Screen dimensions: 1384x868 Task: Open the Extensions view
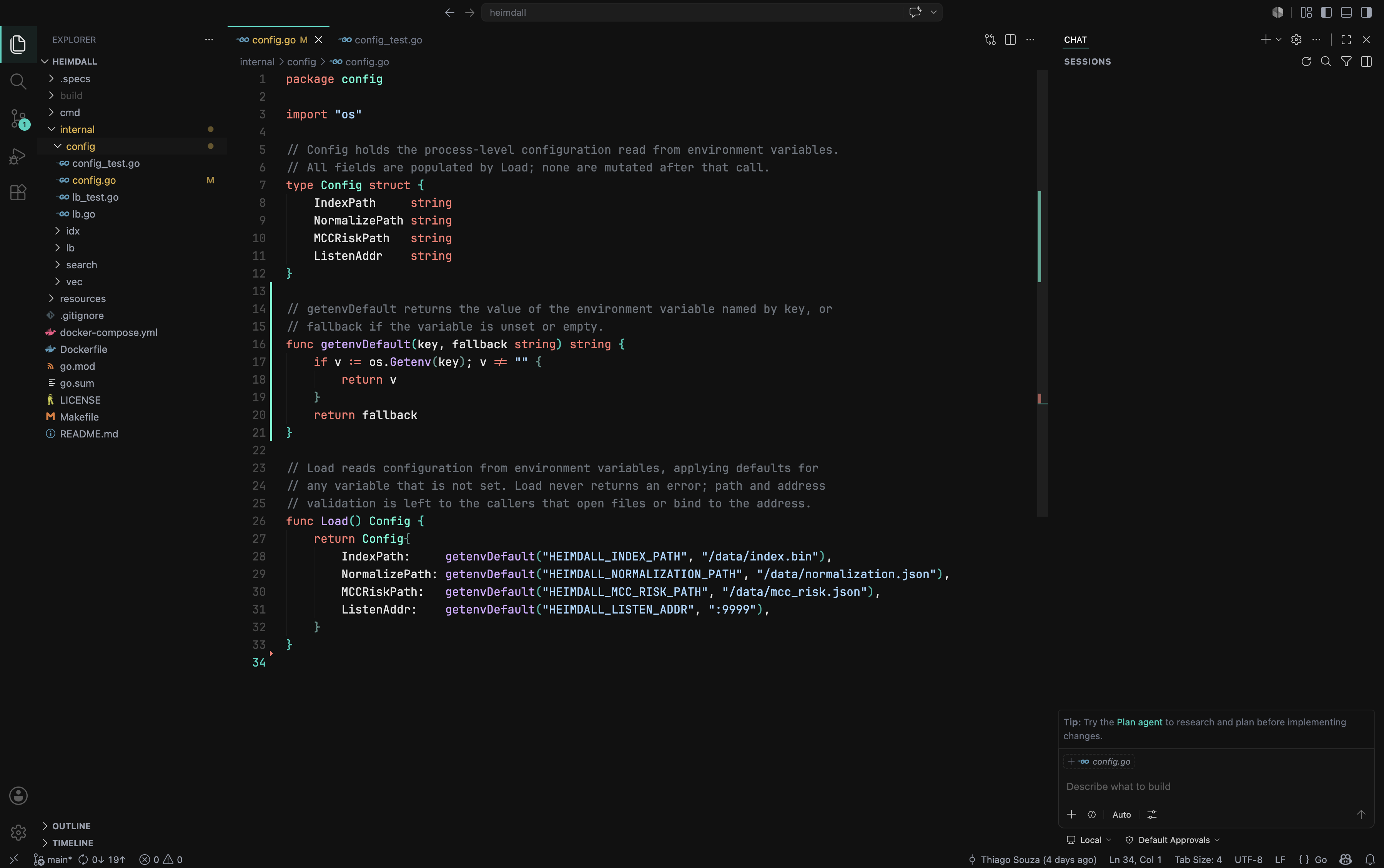[18, 192]
